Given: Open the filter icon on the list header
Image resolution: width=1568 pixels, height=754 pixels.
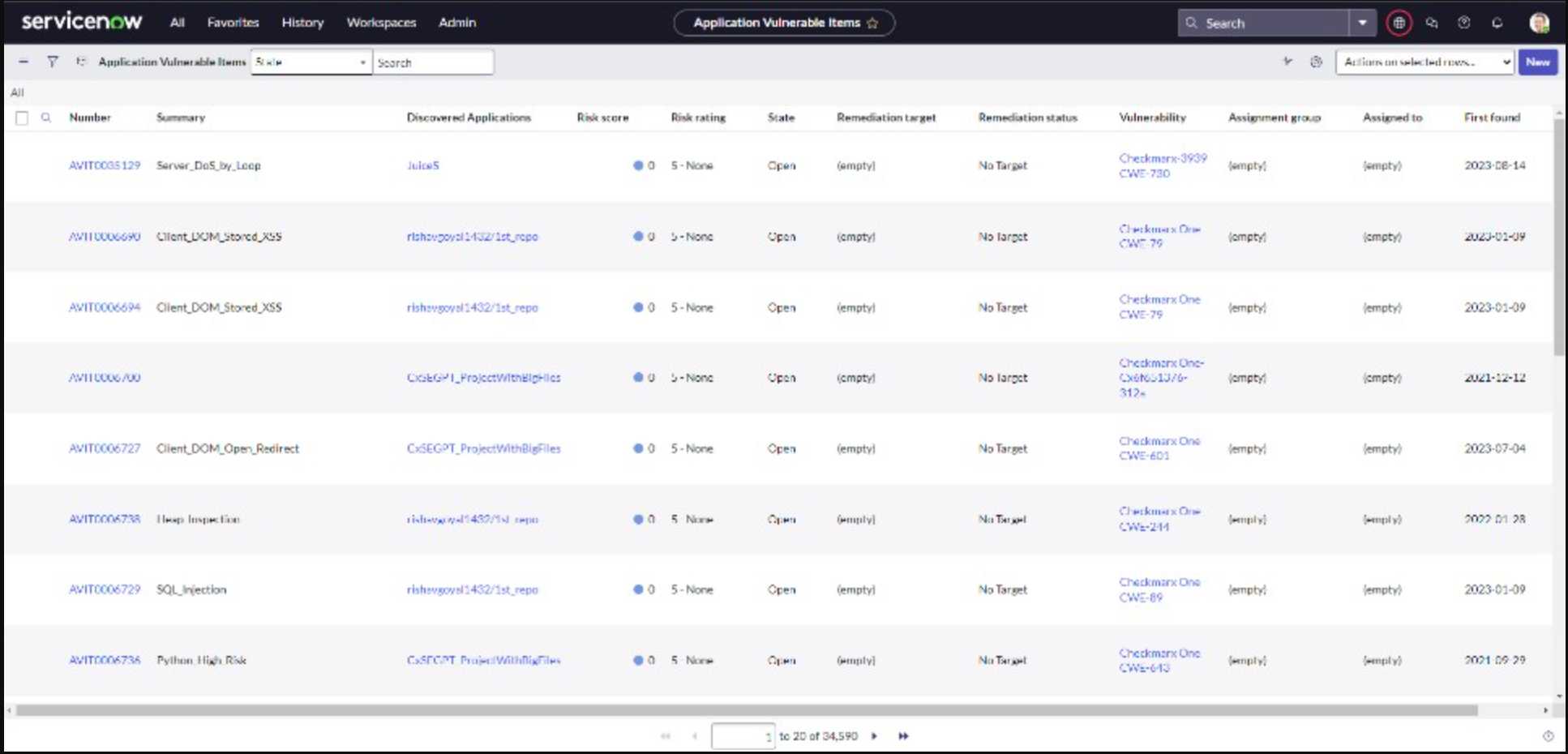Looking at the screenshot, I should [52, 62].
